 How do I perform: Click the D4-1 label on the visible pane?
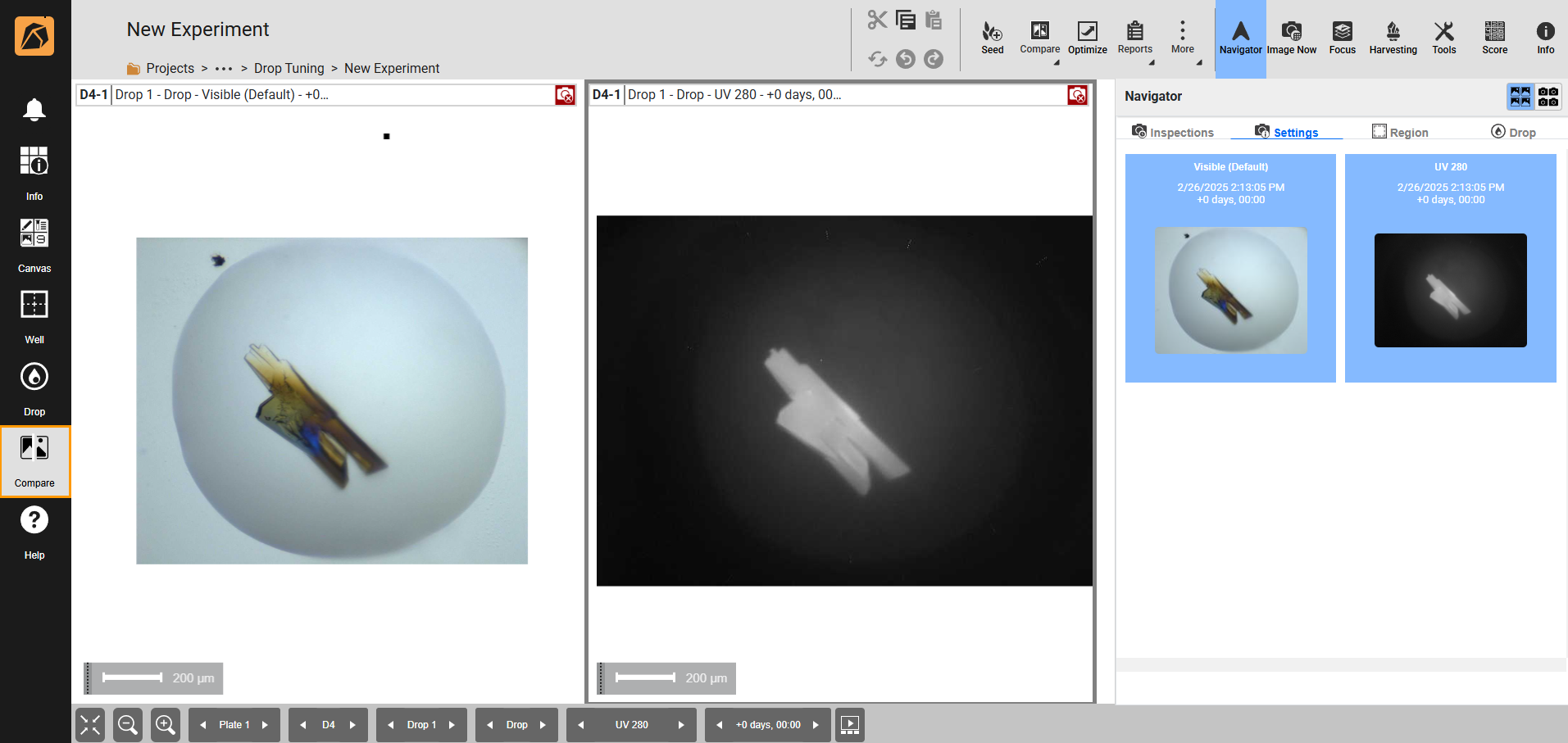[x=93, y=95]
